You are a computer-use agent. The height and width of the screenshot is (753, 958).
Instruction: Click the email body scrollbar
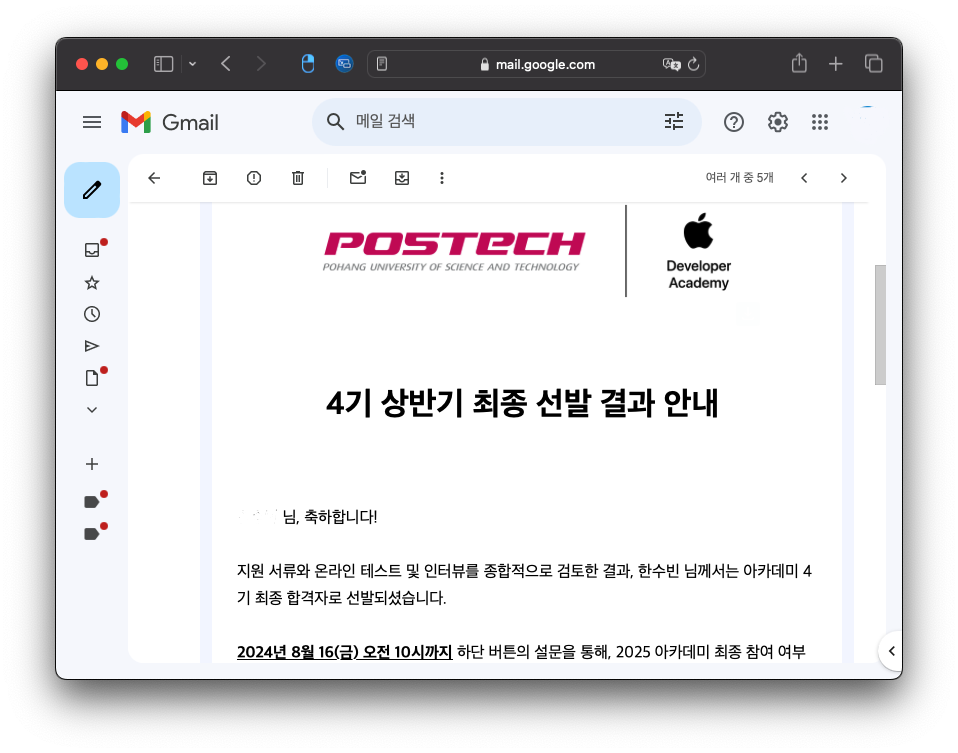click(880, 325)
